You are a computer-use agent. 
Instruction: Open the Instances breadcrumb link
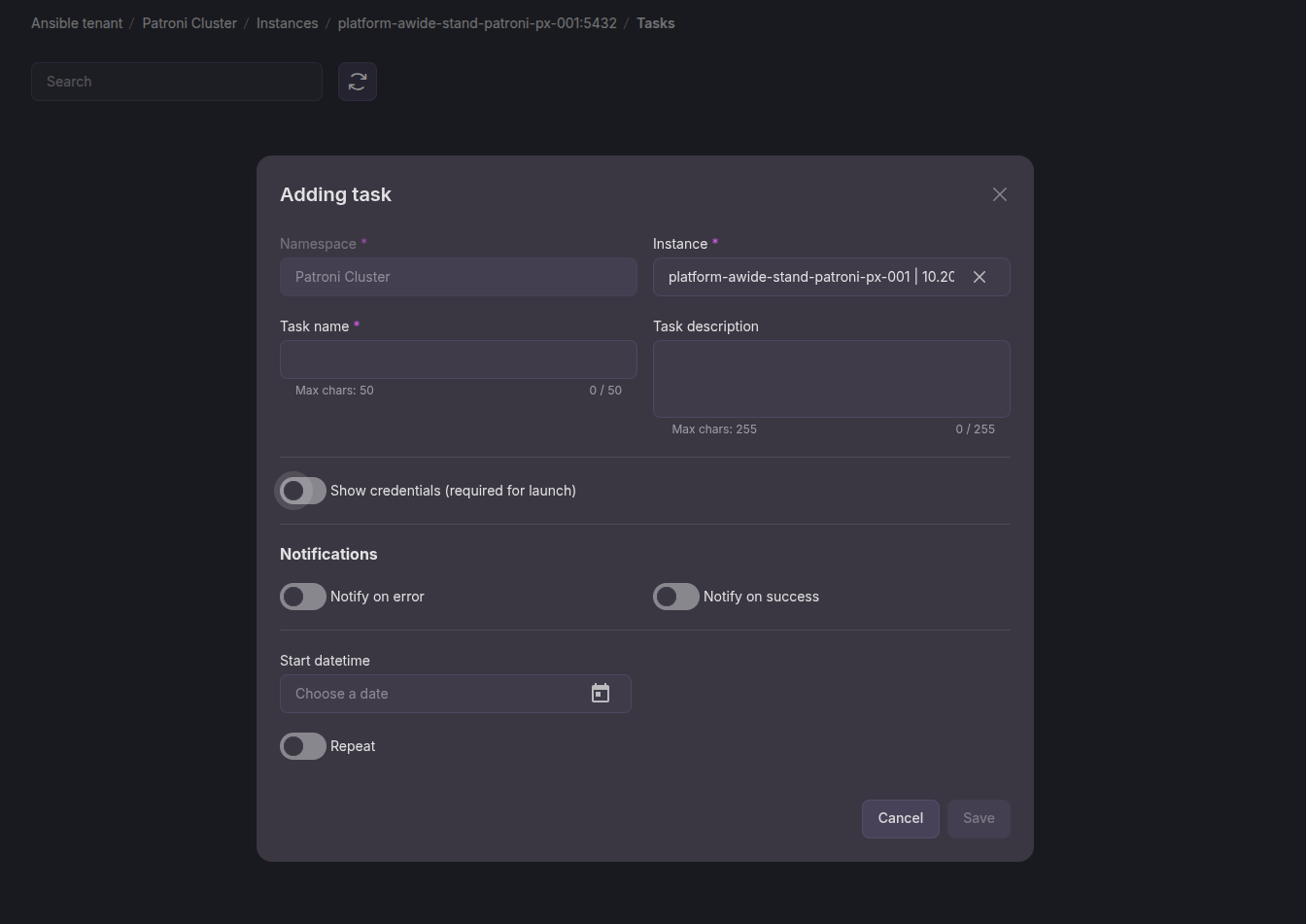pos(287,22)
